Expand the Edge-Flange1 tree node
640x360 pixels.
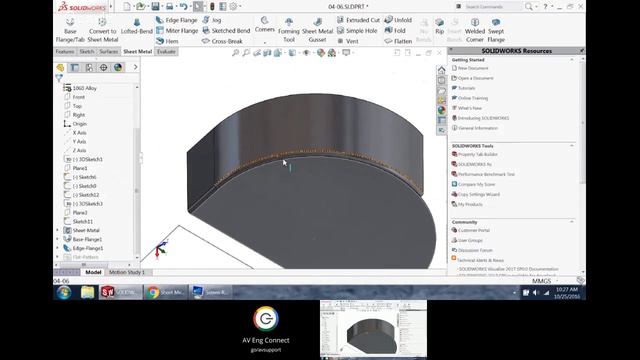[57, 248]
